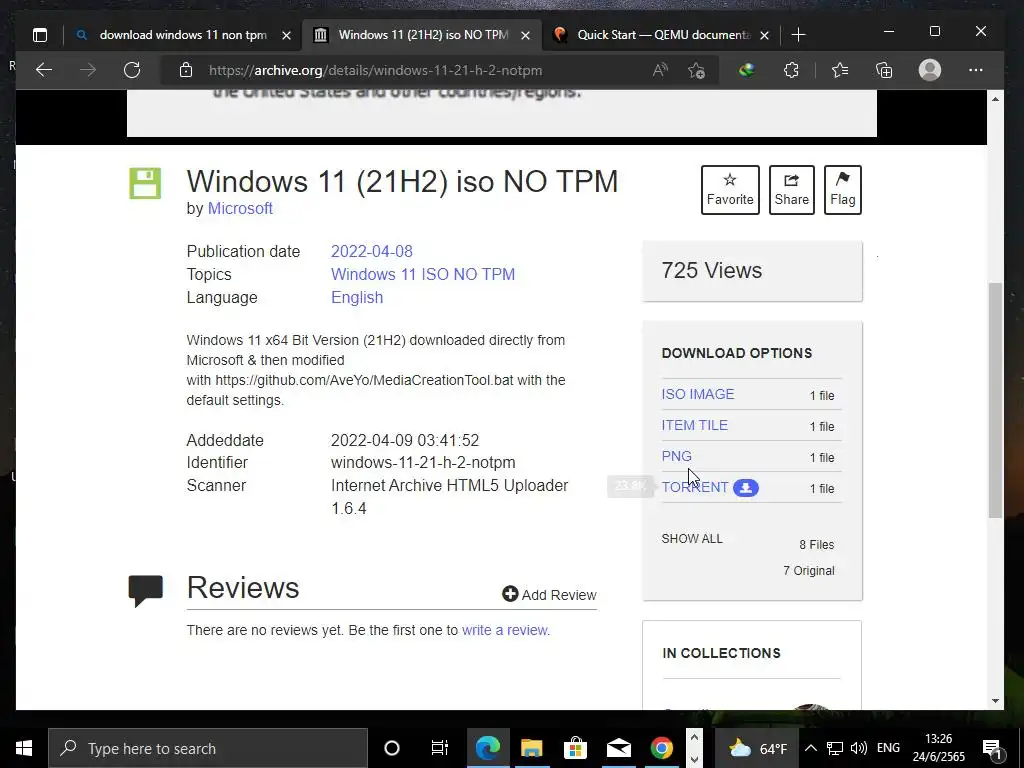Click the page vertical scrollbar thumb

pyautogui.click(x=995, y=400)
